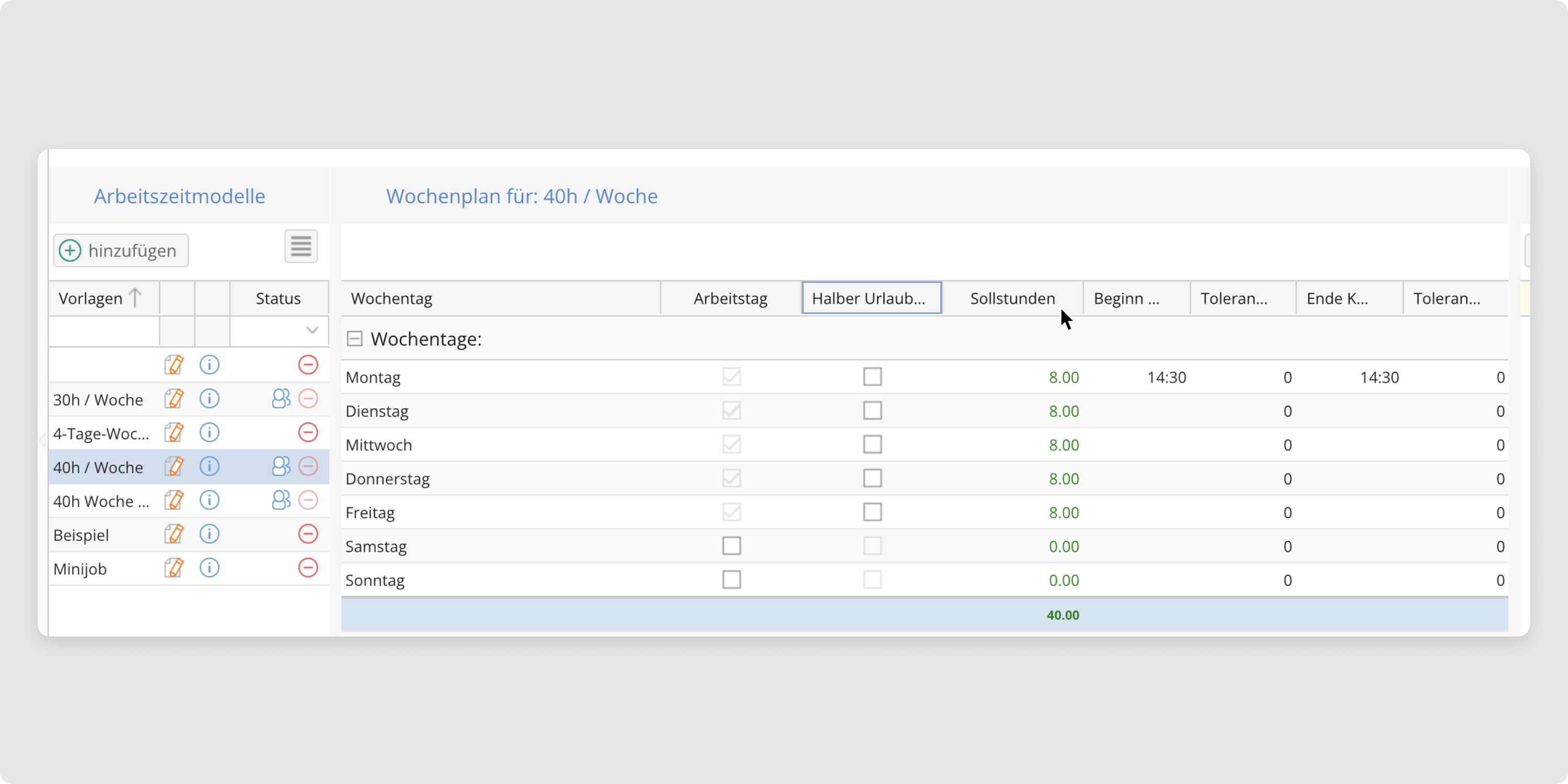The height and width of the screenshot is (784, 1568).
Task: Click the hinzufügen button
Action: (121, 251)
